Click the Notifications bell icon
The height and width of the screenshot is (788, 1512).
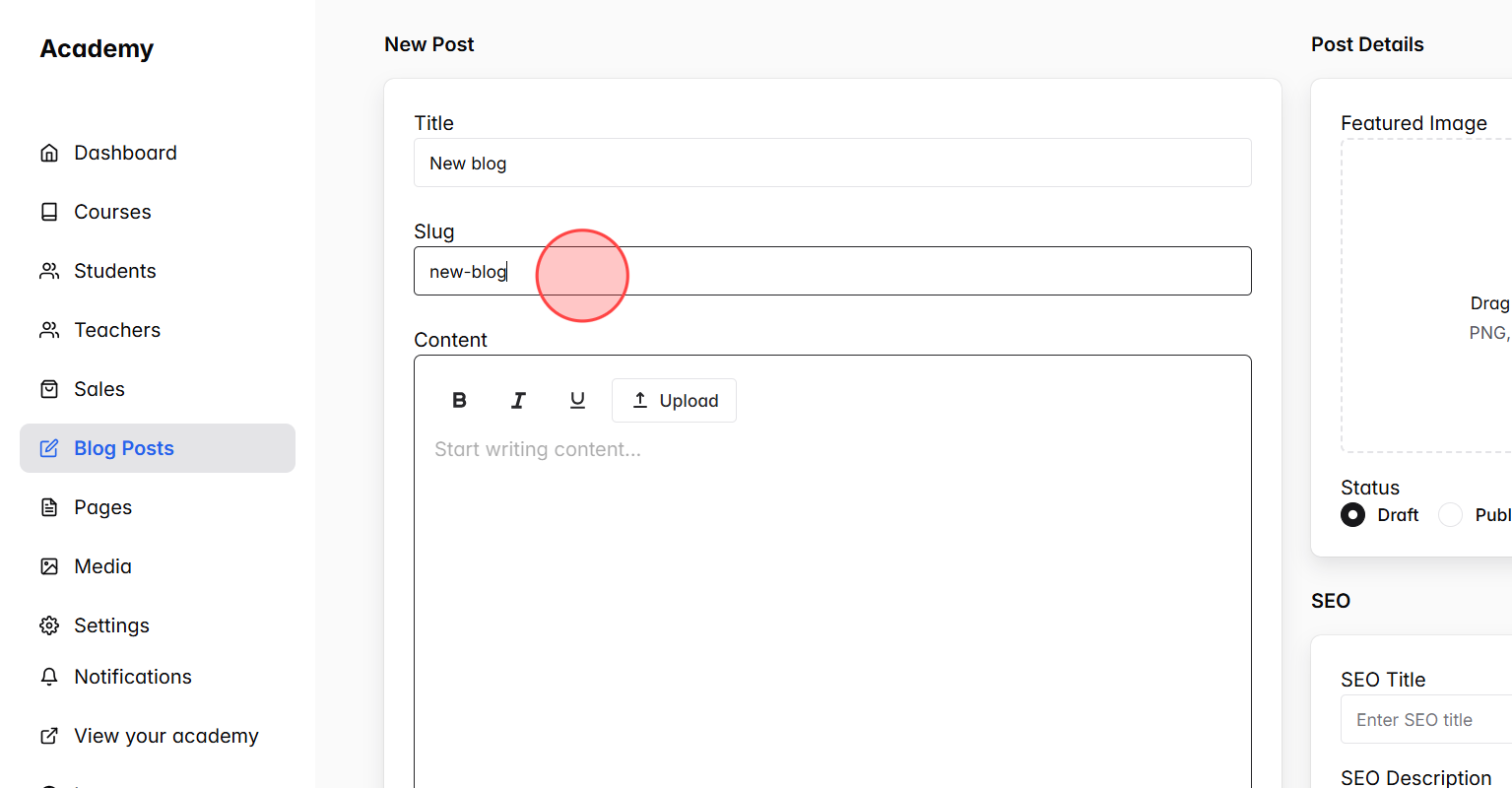[49, 676]
